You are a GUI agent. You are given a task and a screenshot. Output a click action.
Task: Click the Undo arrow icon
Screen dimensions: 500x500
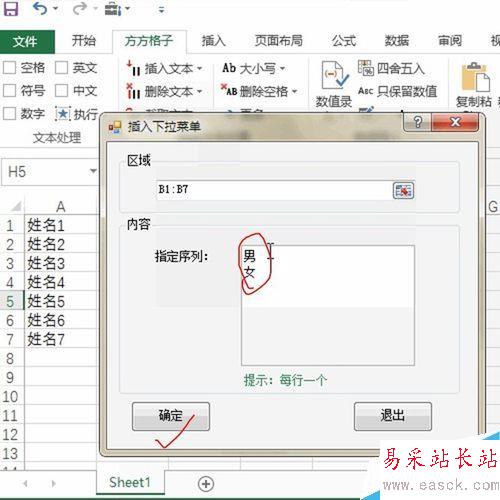tap(40, 8)
